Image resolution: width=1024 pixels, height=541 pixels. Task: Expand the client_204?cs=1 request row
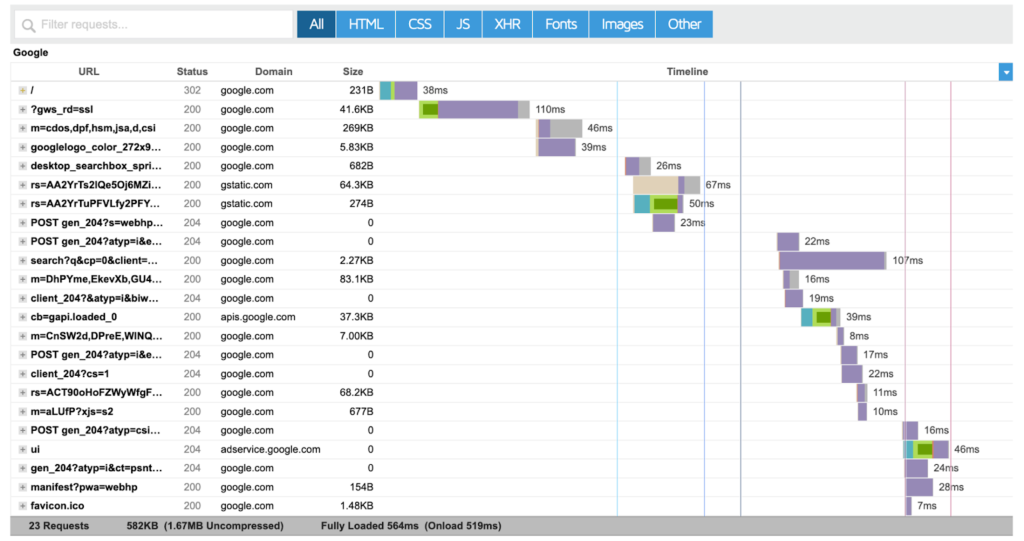pyautogui.click(x=22, y=374)
